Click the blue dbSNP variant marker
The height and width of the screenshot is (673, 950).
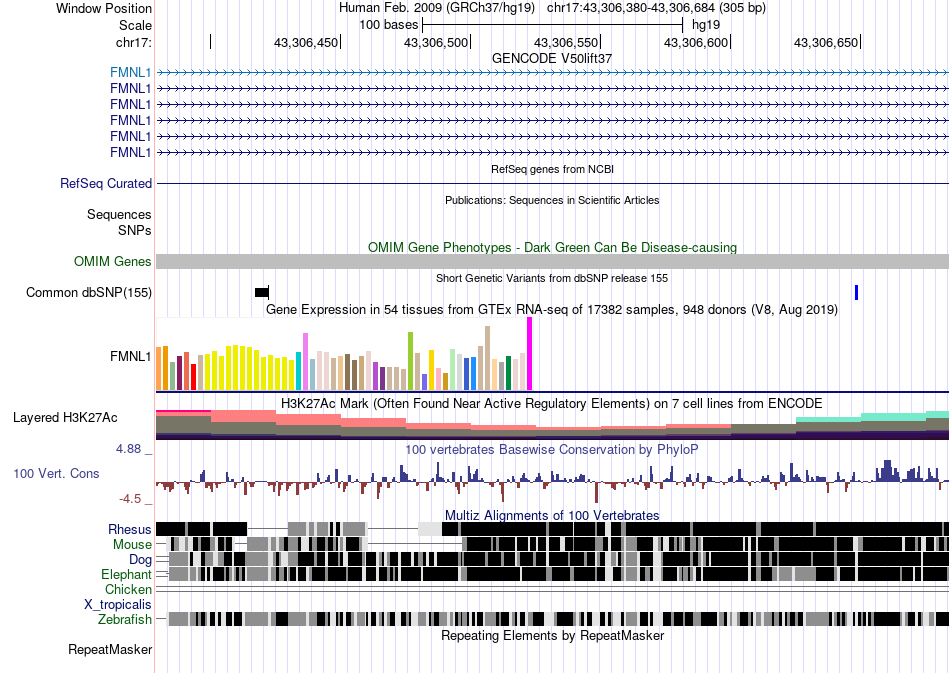point(856,293)
